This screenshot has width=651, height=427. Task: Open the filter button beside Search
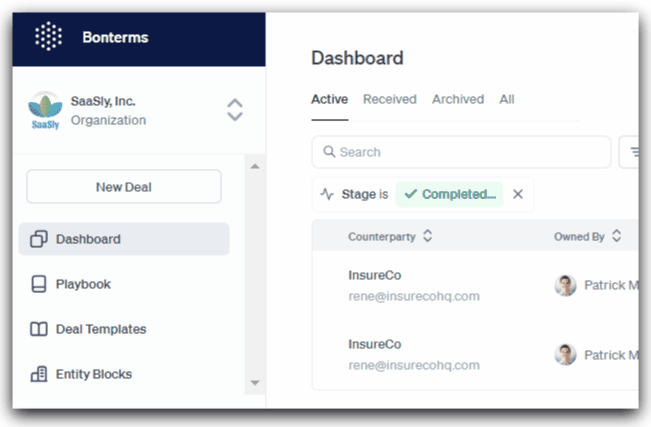tap(629, 152)
